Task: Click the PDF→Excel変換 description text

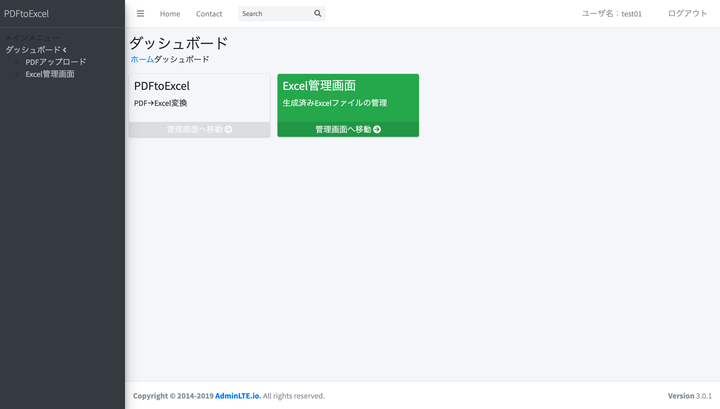Action: pyautogui.click(x=160, y=103)
